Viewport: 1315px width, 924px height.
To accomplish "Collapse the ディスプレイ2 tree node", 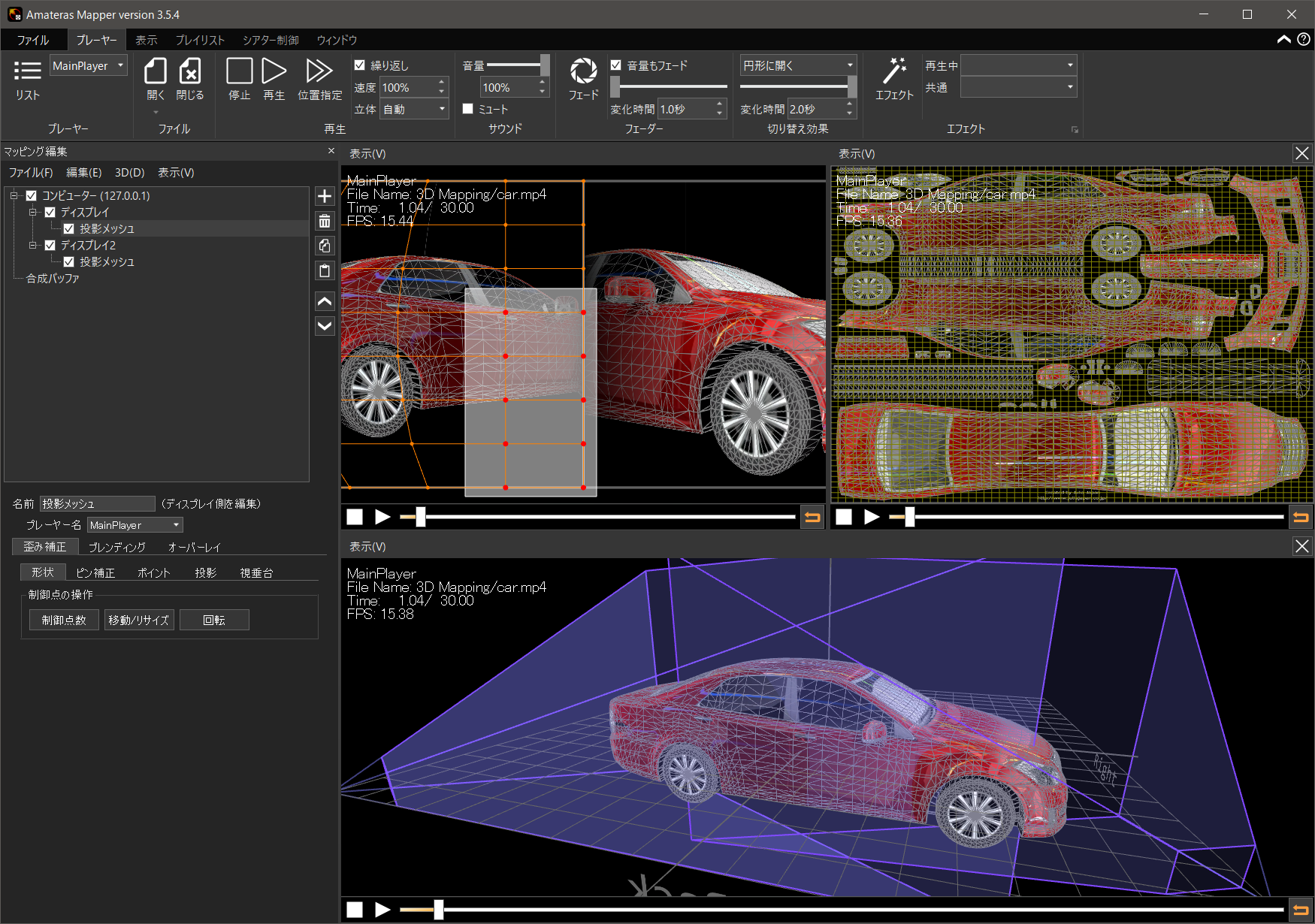I will [x=33, y=245].
